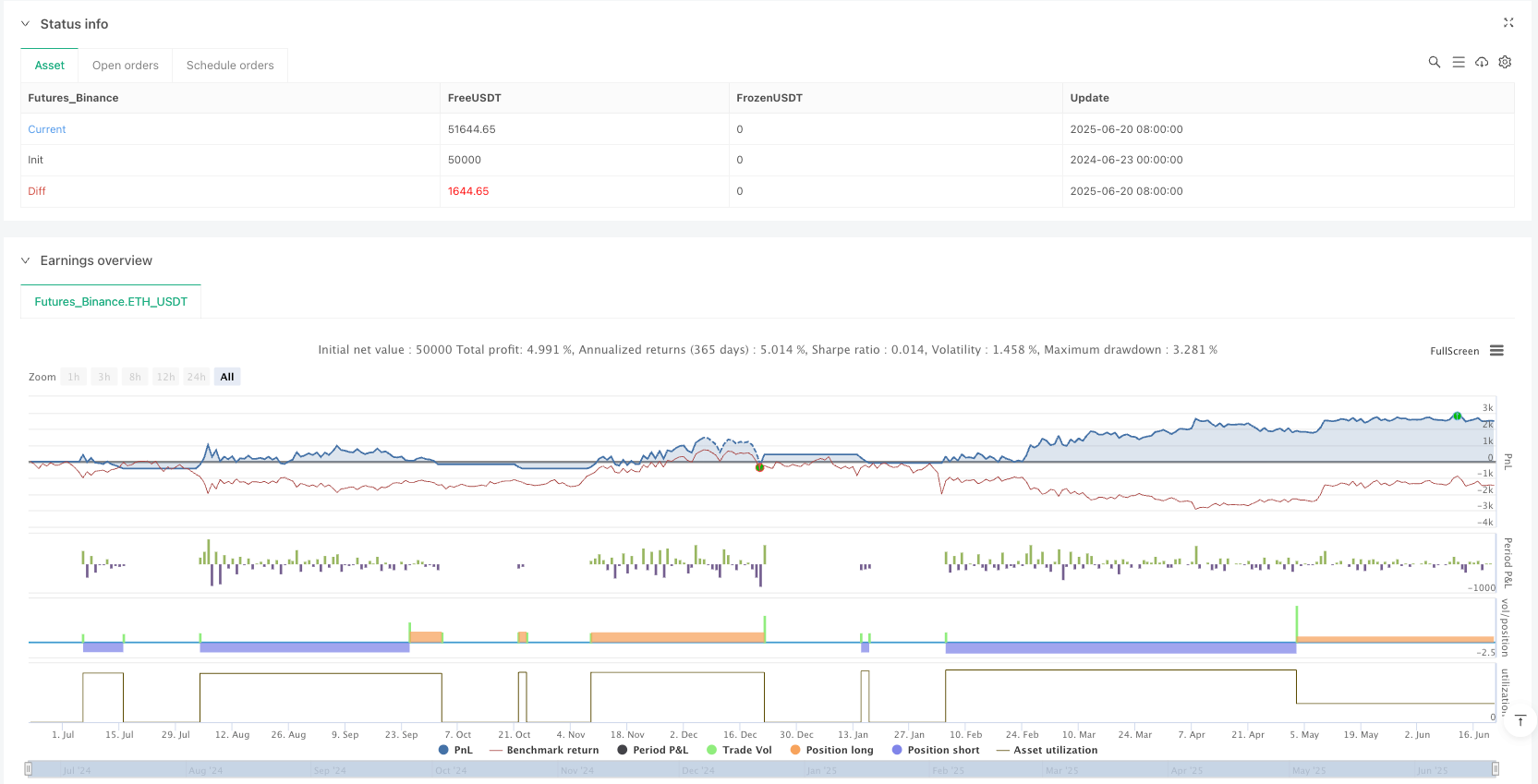The width and height of the screenshot is (1538, 784).
Task: Collapse the Earnings overview section
Action: pos(25,260)
